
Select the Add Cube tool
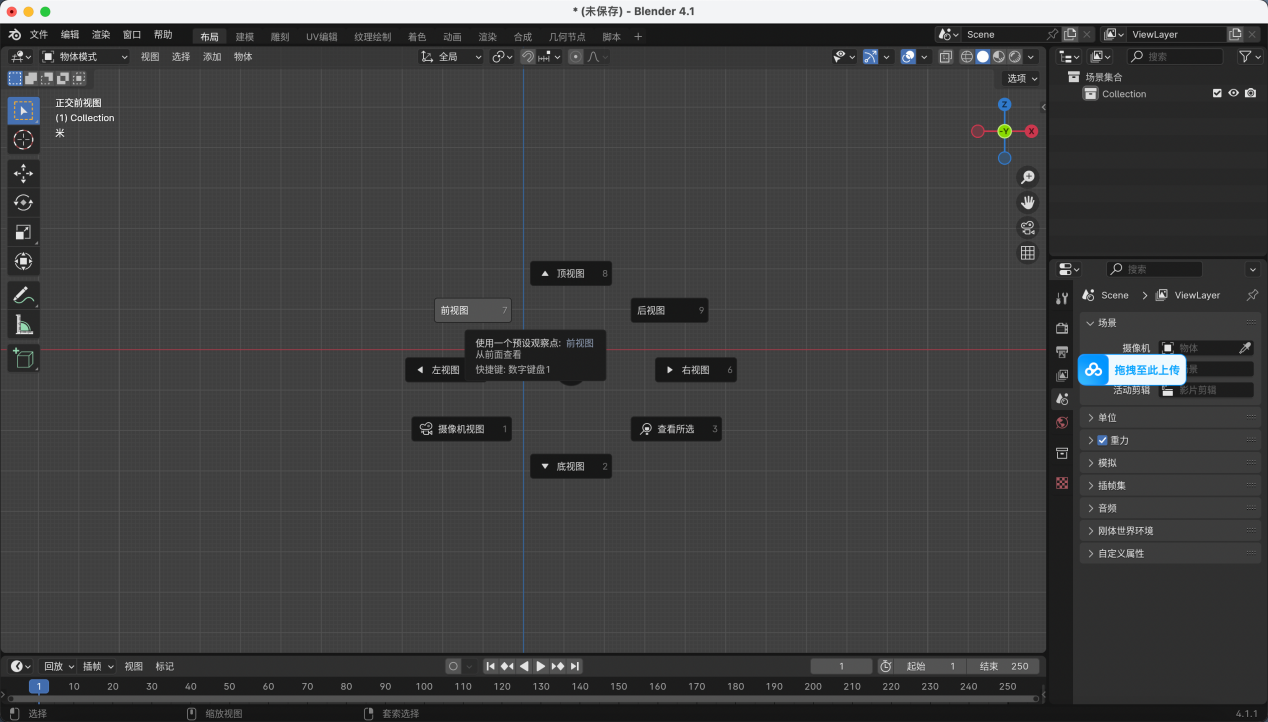[x=24, y=358]
